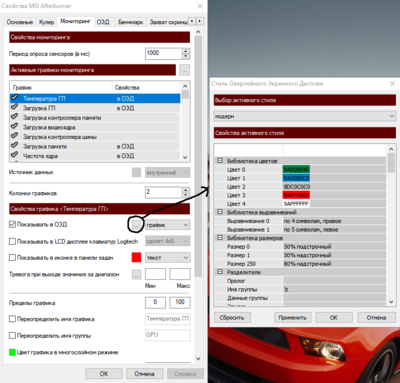This screenshot has height=383, width=400.
Task: Click the Сбросить button
Action: tap(232, 318)
